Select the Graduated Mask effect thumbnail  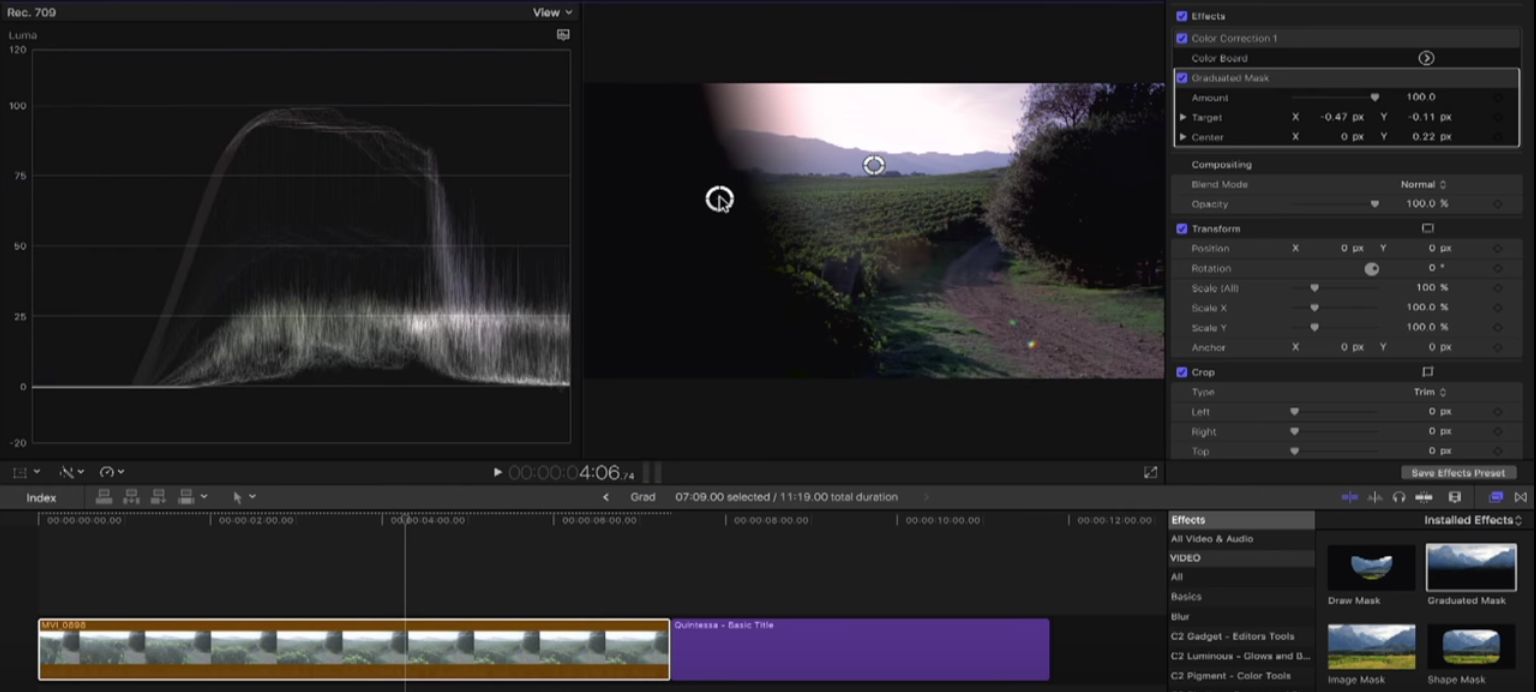tap(1471, 567)
